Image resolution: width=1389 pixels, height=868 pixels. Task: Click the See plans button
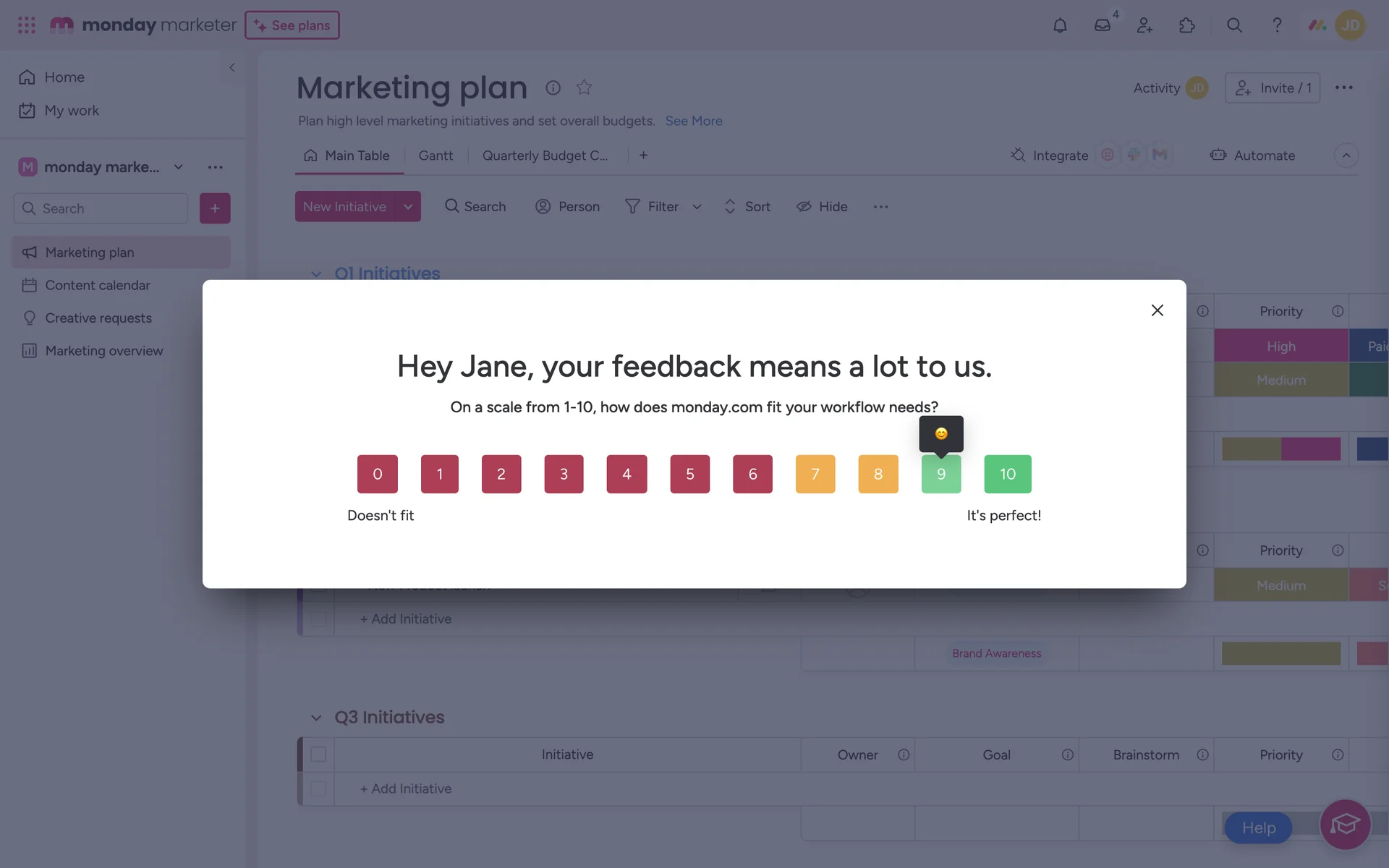[292, 25]
